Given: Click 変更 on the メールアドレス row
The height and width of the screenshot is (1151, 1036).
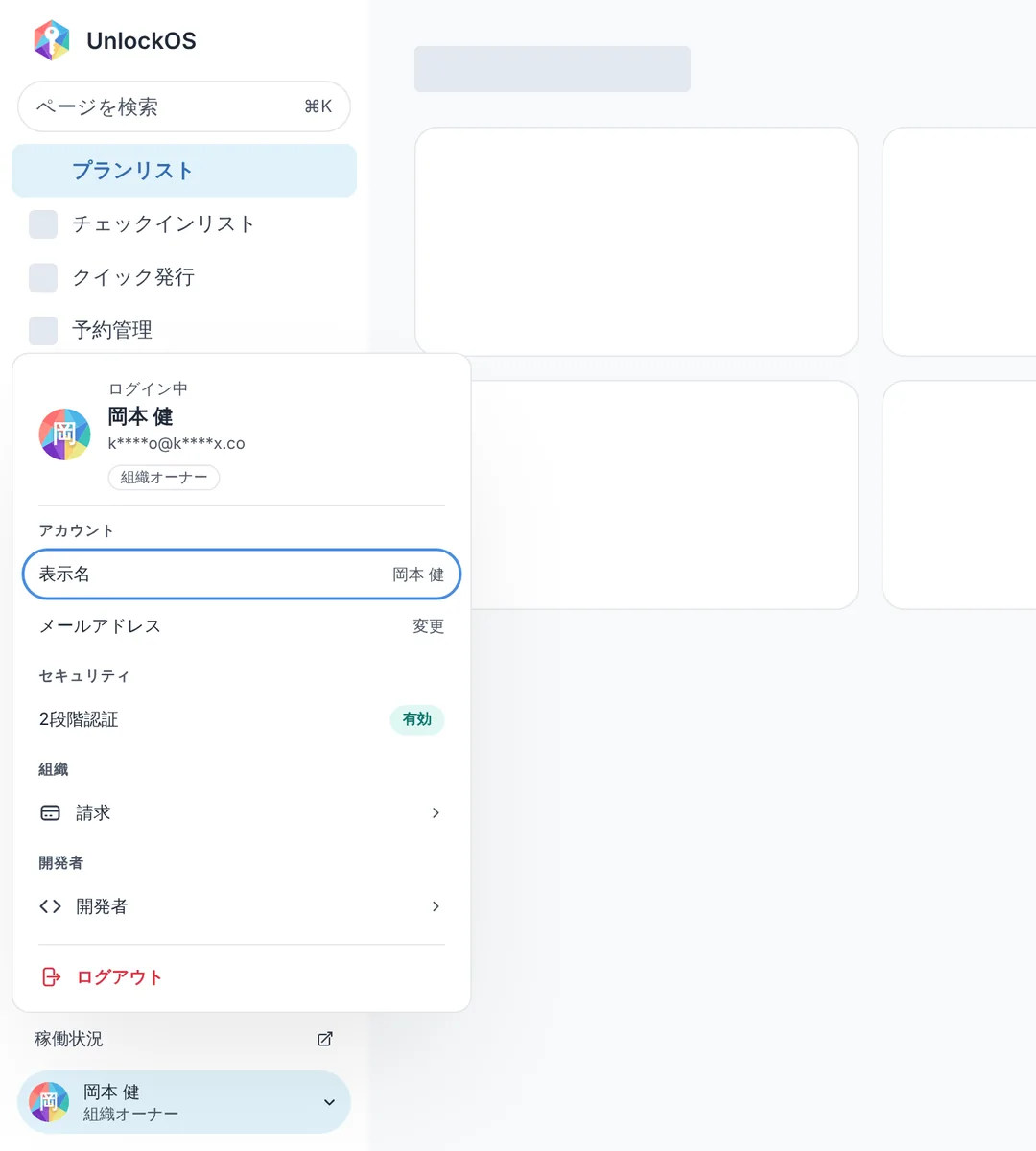Looking at the screenshot, I should (x=428, y=626).
